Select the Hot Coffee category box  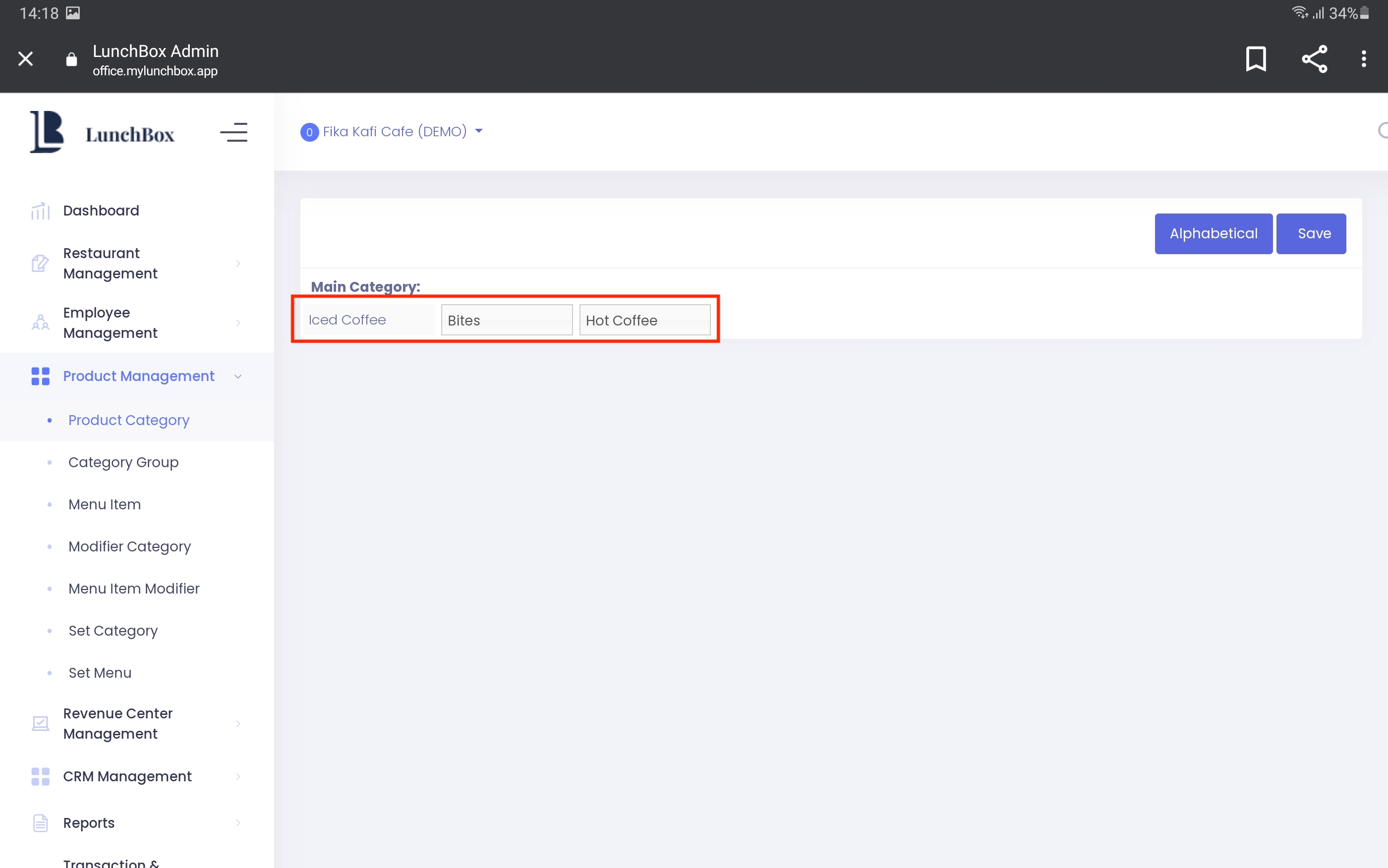coord(644,321)
